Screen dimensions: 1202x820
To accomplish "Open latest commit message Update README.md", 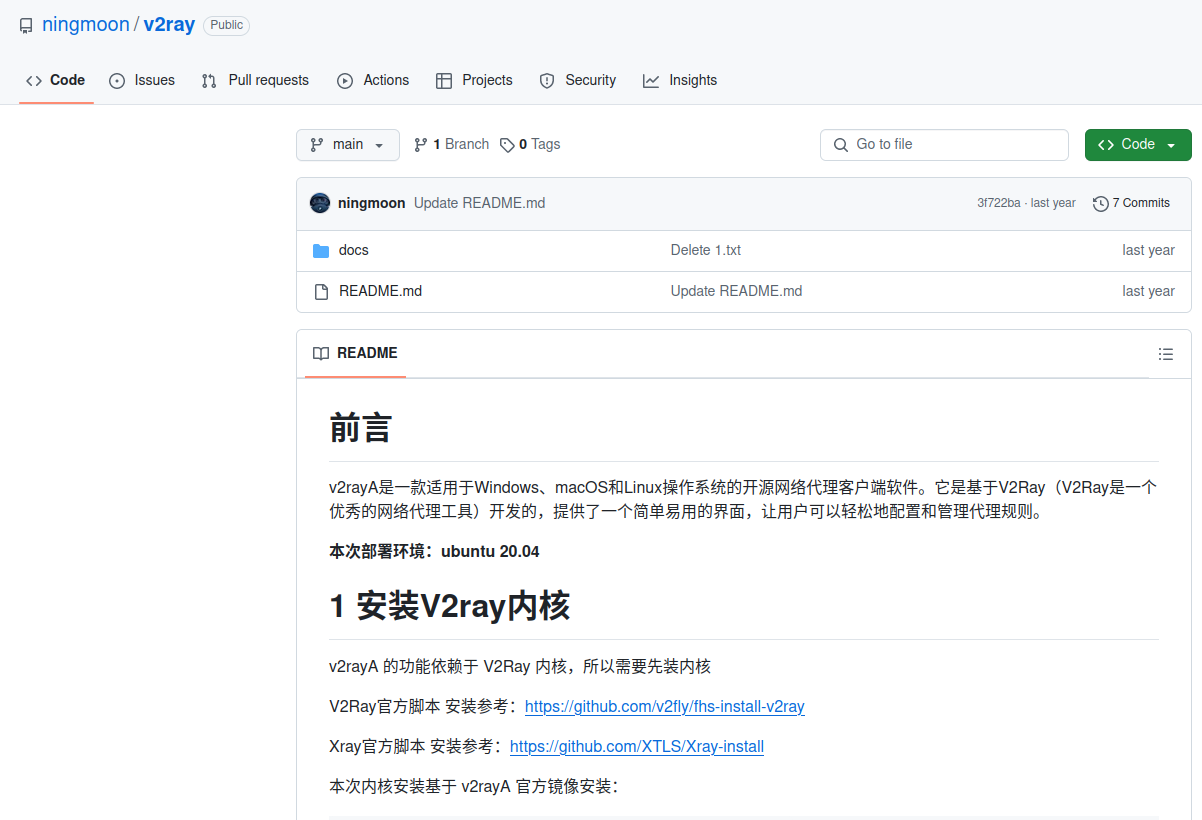I will (480, 203).
